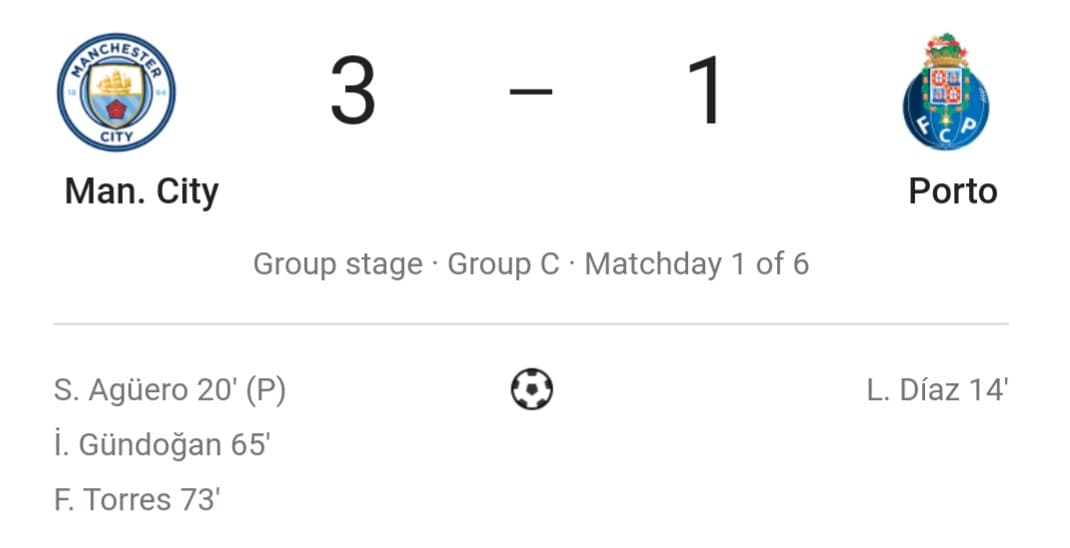The height and width of the screenshot is (548, 1070).
Task: Click the FCP letters on Porto badge
Action: click(946, 130)
